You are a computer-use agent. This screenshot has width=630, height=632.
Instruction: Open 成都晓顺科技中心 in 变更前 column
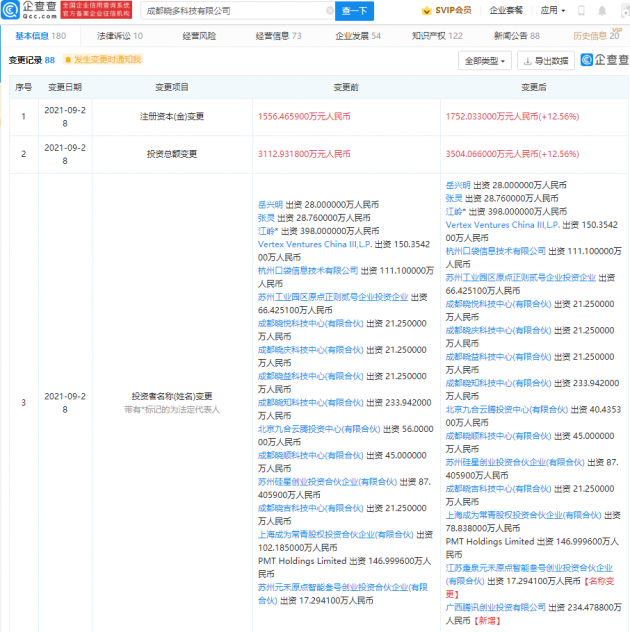(310, 455)
